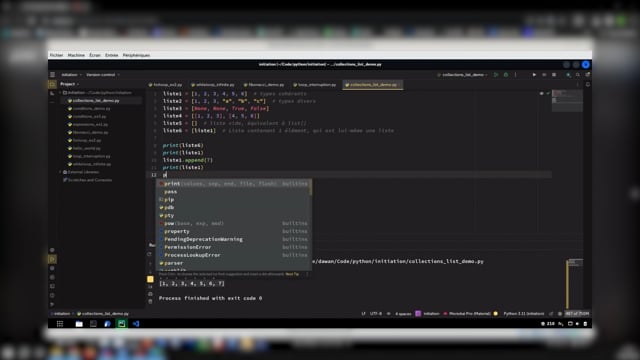The height and width of the screenshot is (360, 640).
Task: Open the Machine menu
Action: 76,55
